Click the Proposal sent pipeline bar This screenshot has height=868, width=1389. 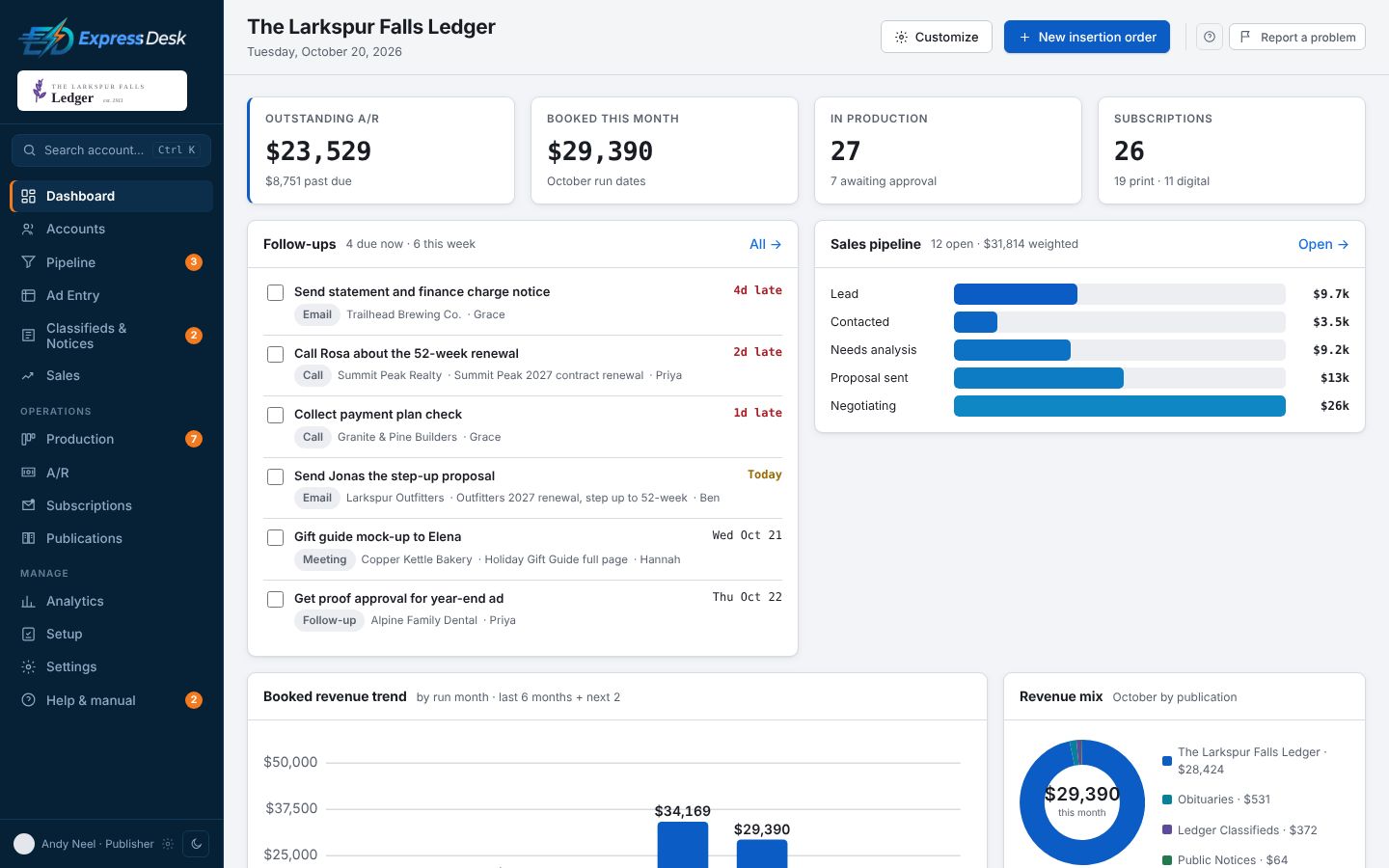click(x=1039, y=378)
